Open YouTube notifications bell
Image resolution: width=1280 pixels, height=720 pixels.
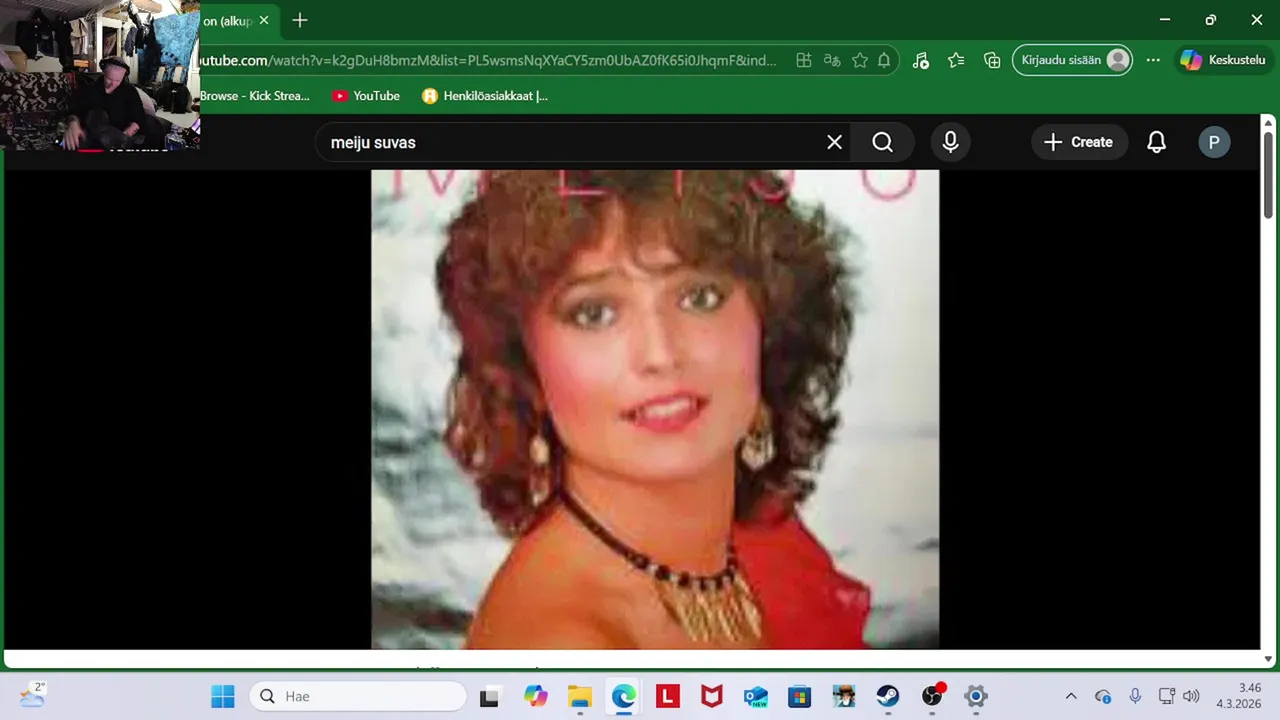tap(1156, 142)
